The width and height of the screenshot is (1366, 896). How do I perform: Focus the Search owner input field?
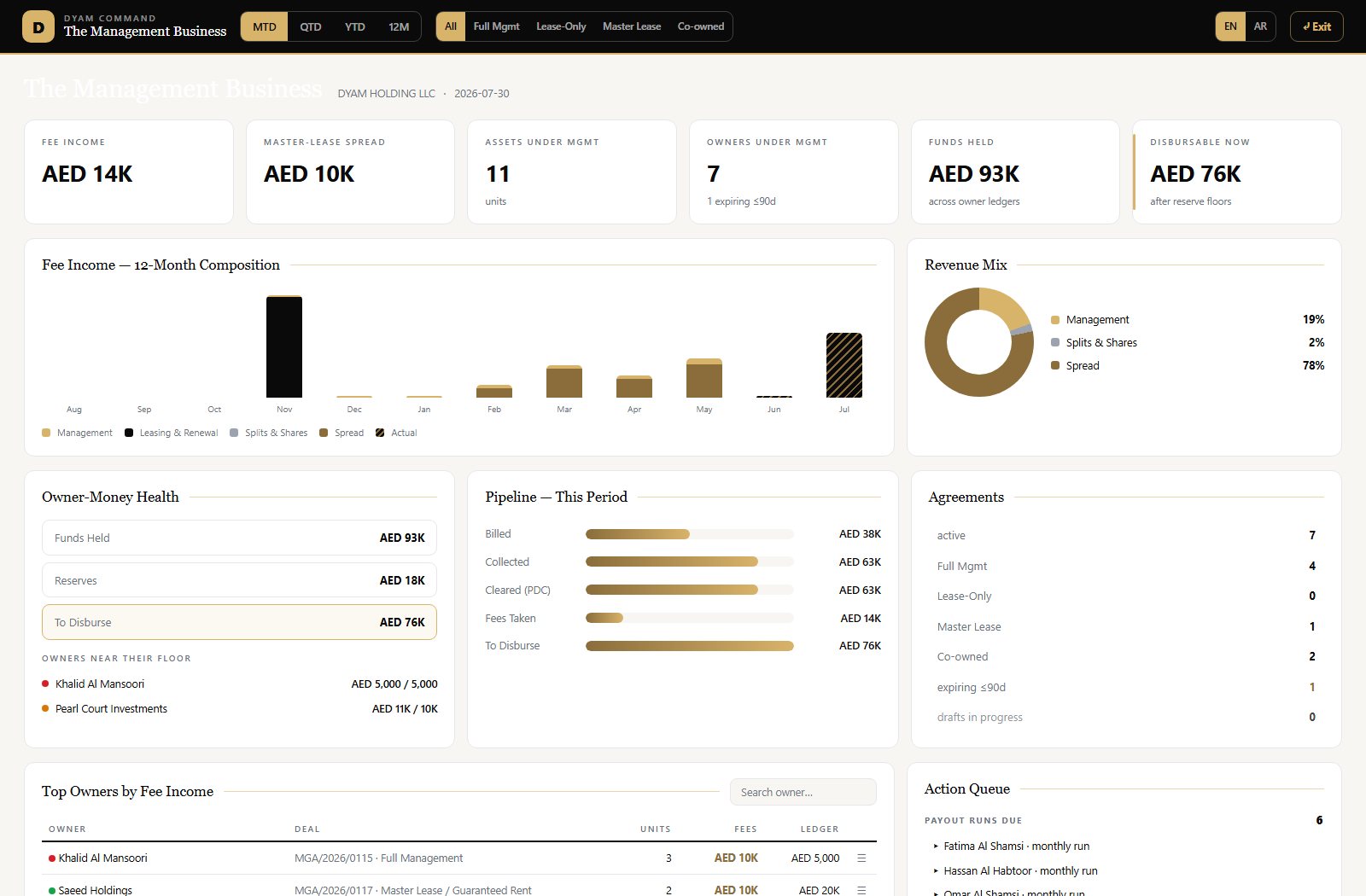(803, 792)
